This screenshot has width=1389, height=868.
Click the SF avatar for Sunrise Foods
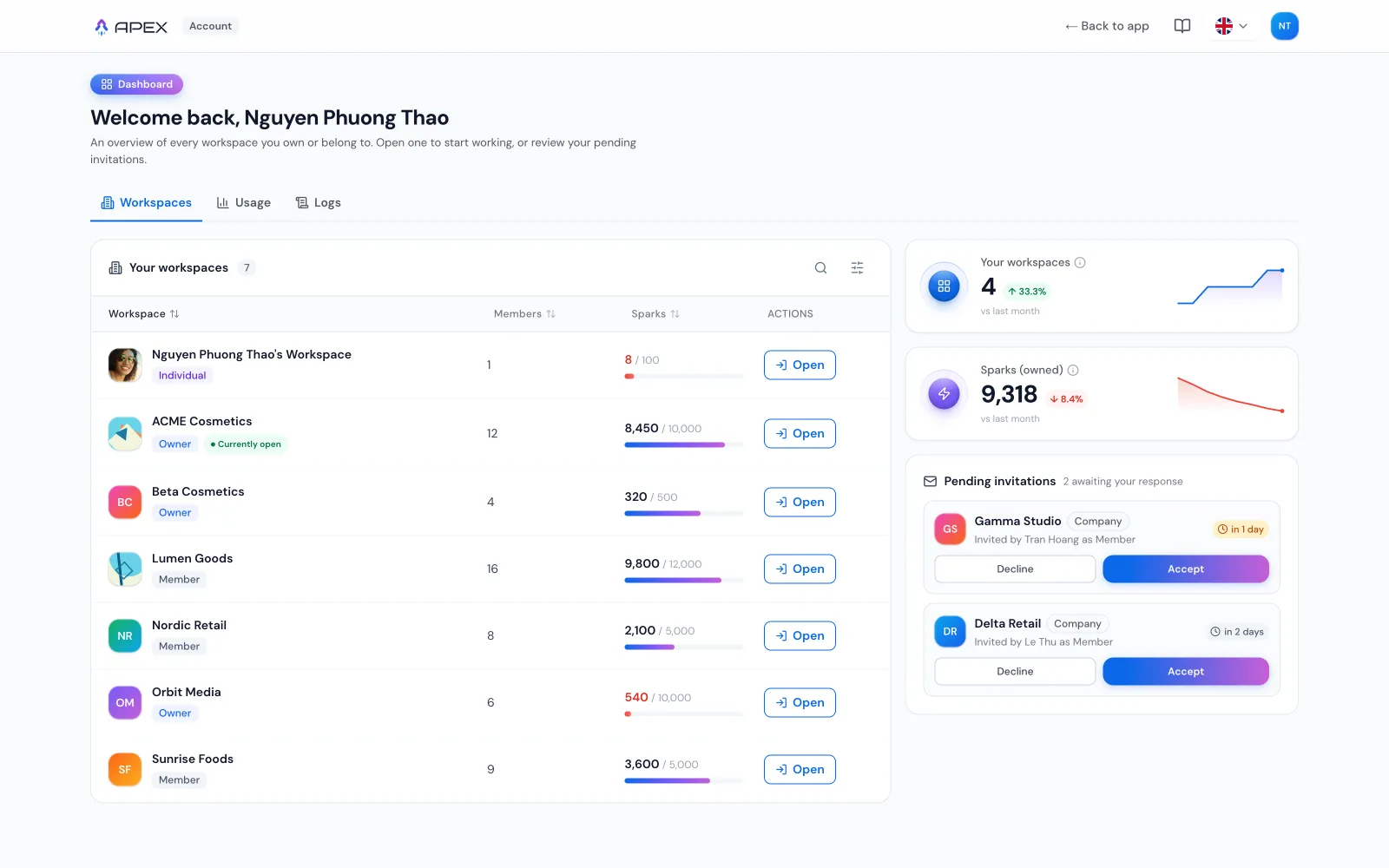coord(125,769)
